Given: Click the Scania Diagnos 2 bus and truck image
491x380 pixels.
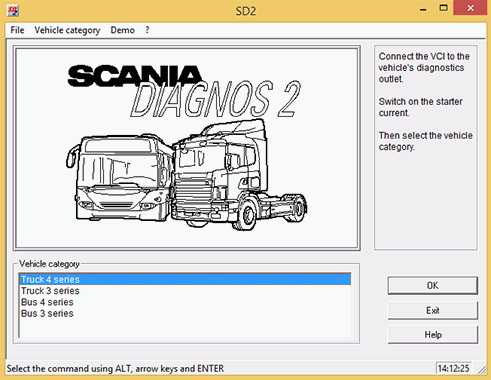Looking at the screenshot, I should (187, 148).
